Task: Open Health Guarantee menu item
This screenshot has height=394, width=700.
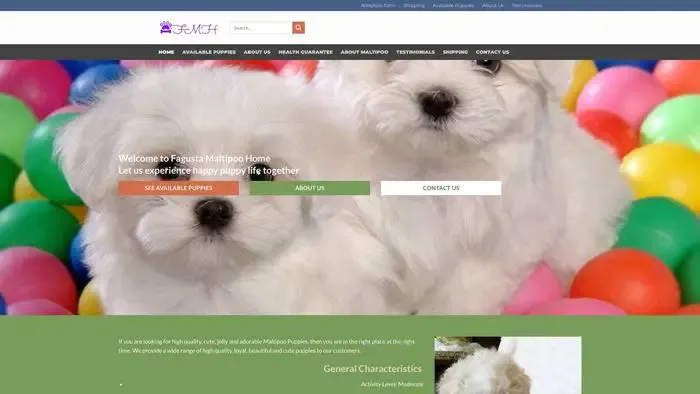Action: (x=306, y=52)
